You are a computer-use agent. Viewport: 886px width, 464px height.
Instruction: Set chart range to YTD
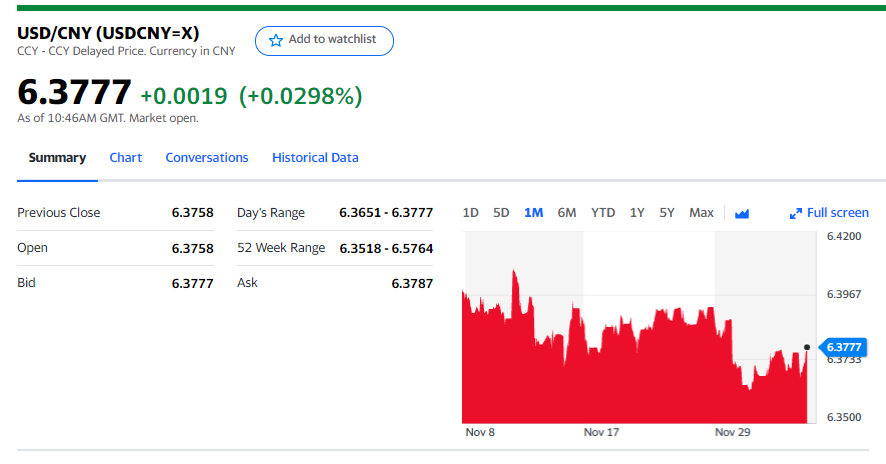(x=603, y=213)
